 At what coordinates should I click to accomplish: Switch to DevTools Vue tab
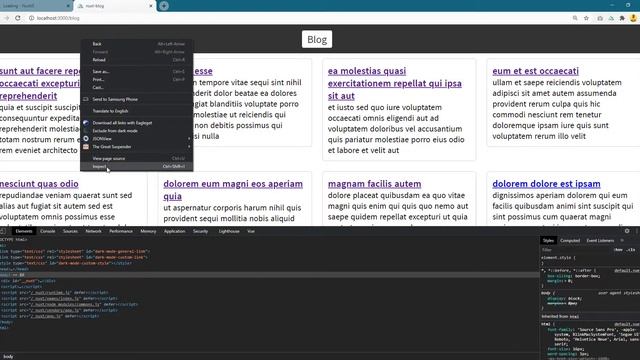251,231
